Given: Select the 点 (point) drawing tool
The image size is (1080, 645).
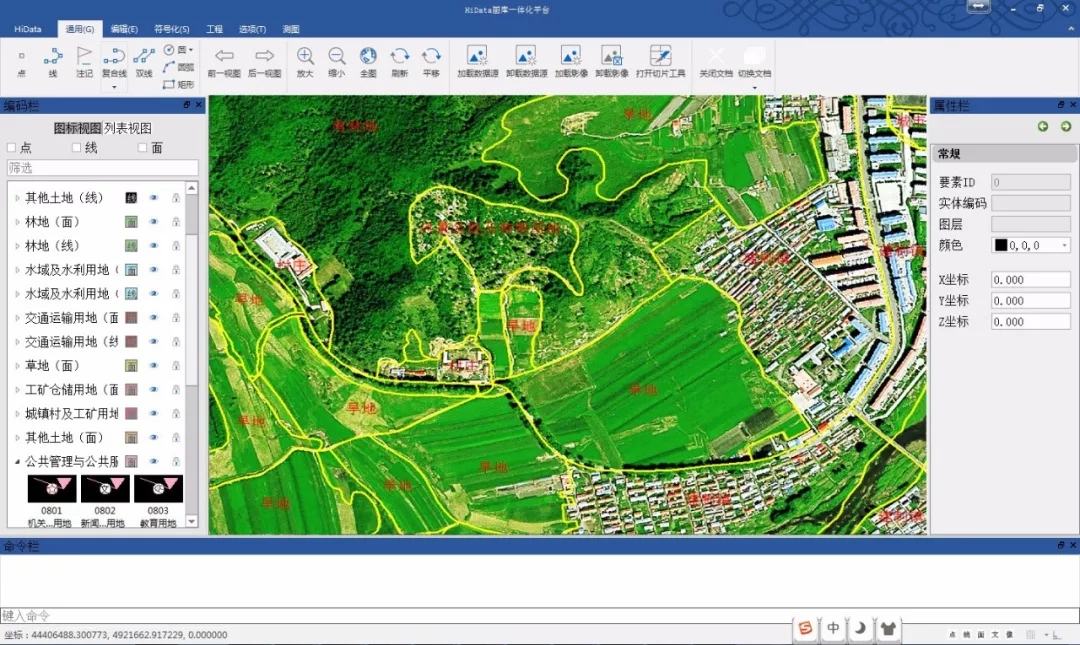Looking at the screenshot, I should click(x=21, y=62).
